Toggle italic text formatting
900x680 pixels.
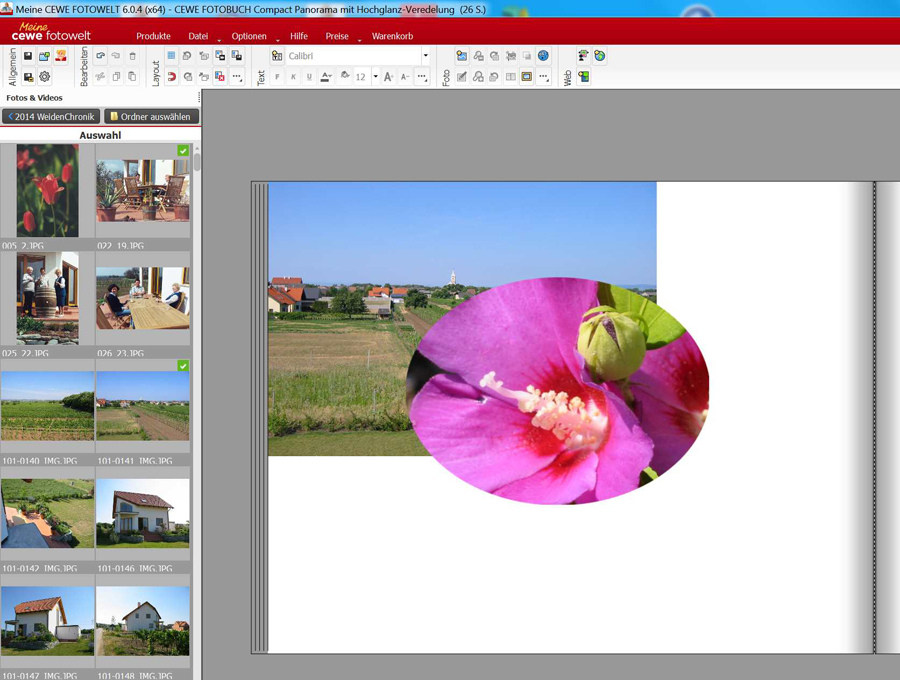coord(293,77)
